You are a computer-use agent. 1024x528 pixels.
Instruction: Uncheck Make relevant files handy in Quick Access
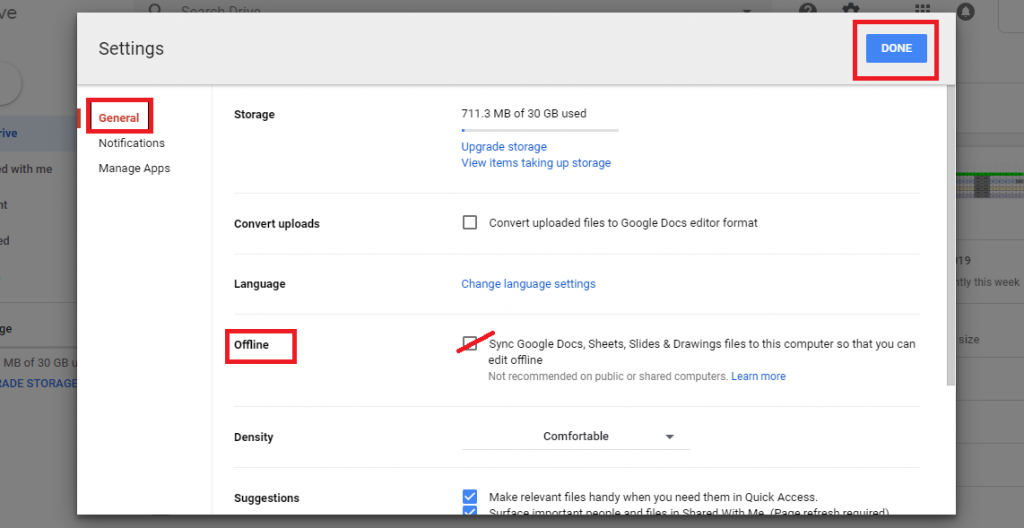click(x=470, y=497)
